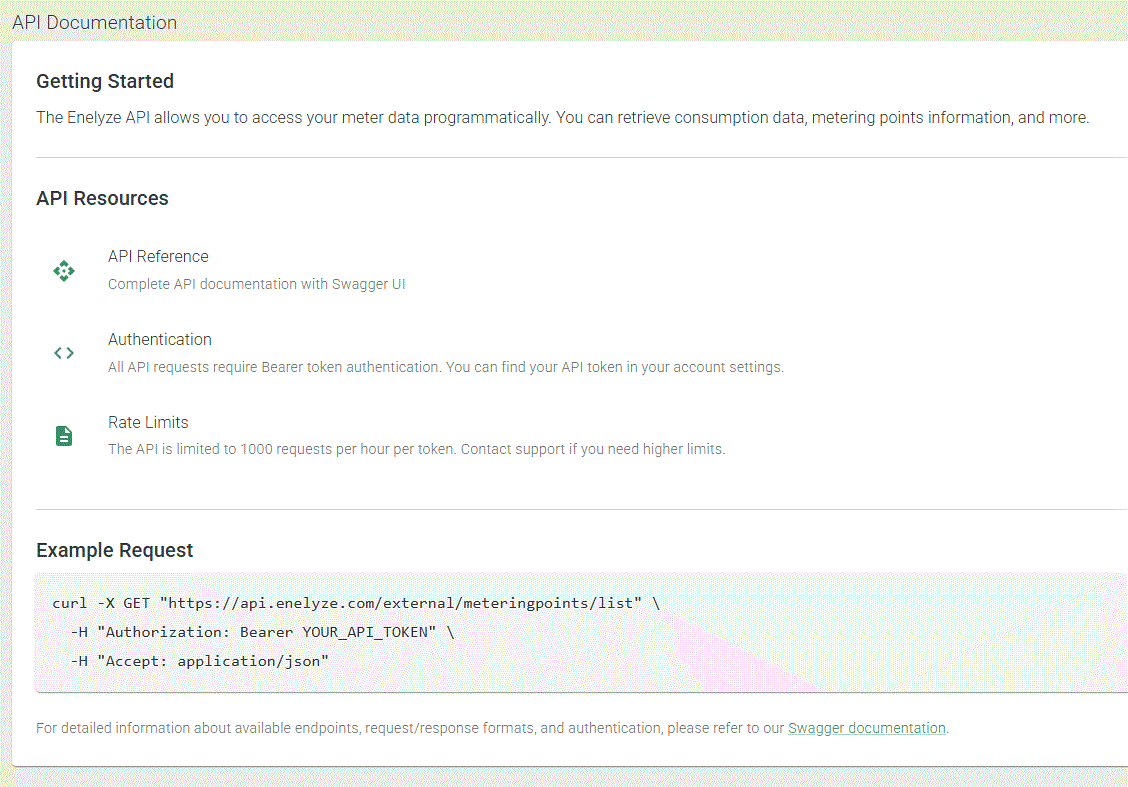Click the Authentication code brackets icon
This screenshot has height=787, width=1128.
[64, 353]
